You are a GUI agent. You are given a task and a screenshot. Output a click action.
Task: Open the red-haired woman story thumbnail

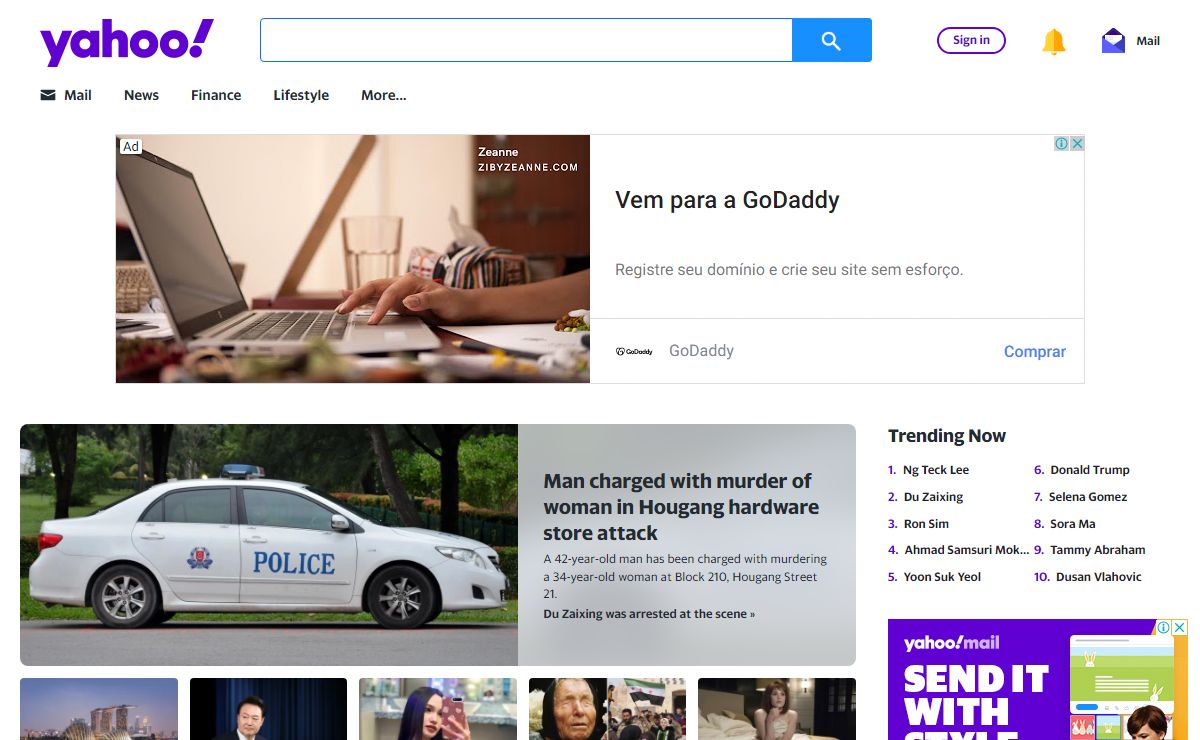coord(777,709)
